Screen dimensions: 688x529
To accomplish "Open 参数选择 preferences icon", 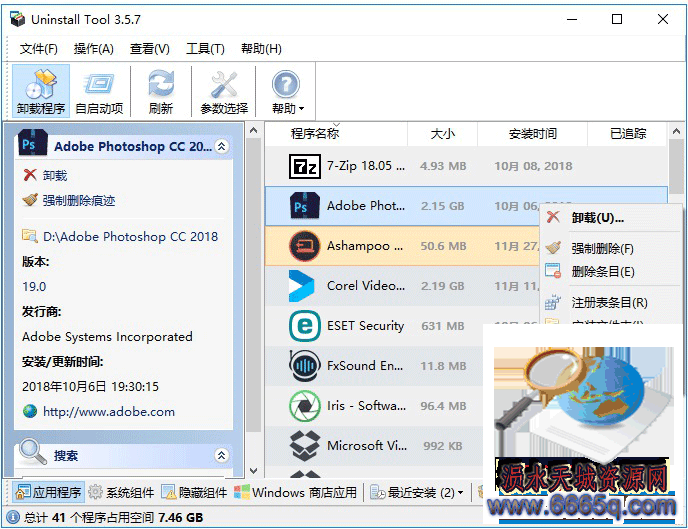I will pos(224,83).
